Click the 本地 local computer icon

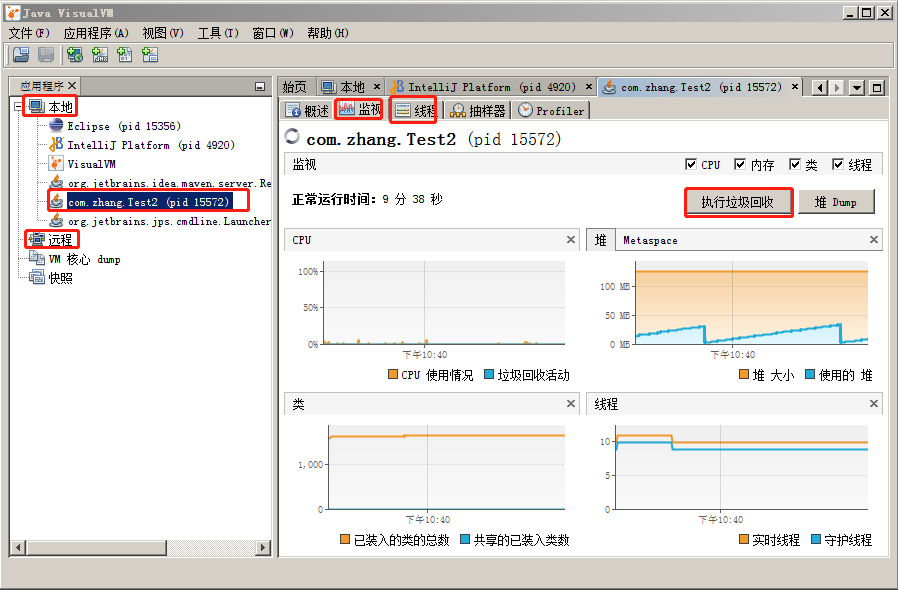tap(37, 107)
